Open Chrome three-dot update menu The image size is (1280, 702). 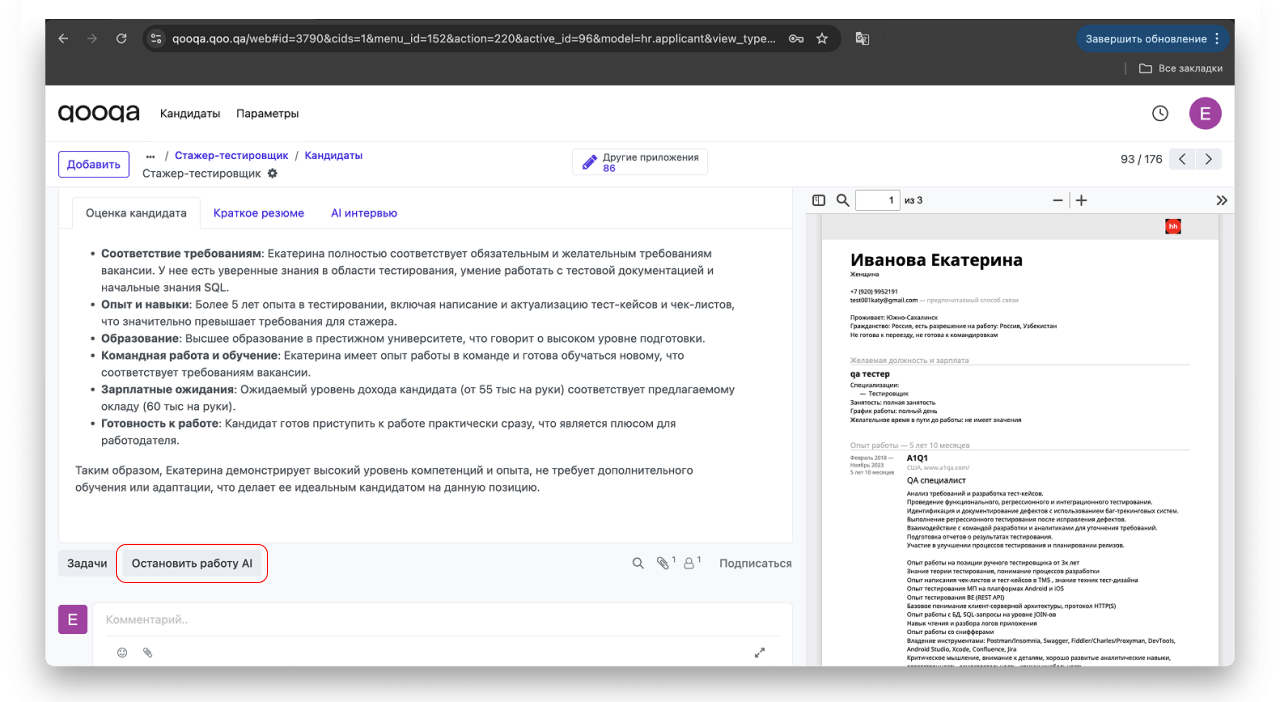1217,39
